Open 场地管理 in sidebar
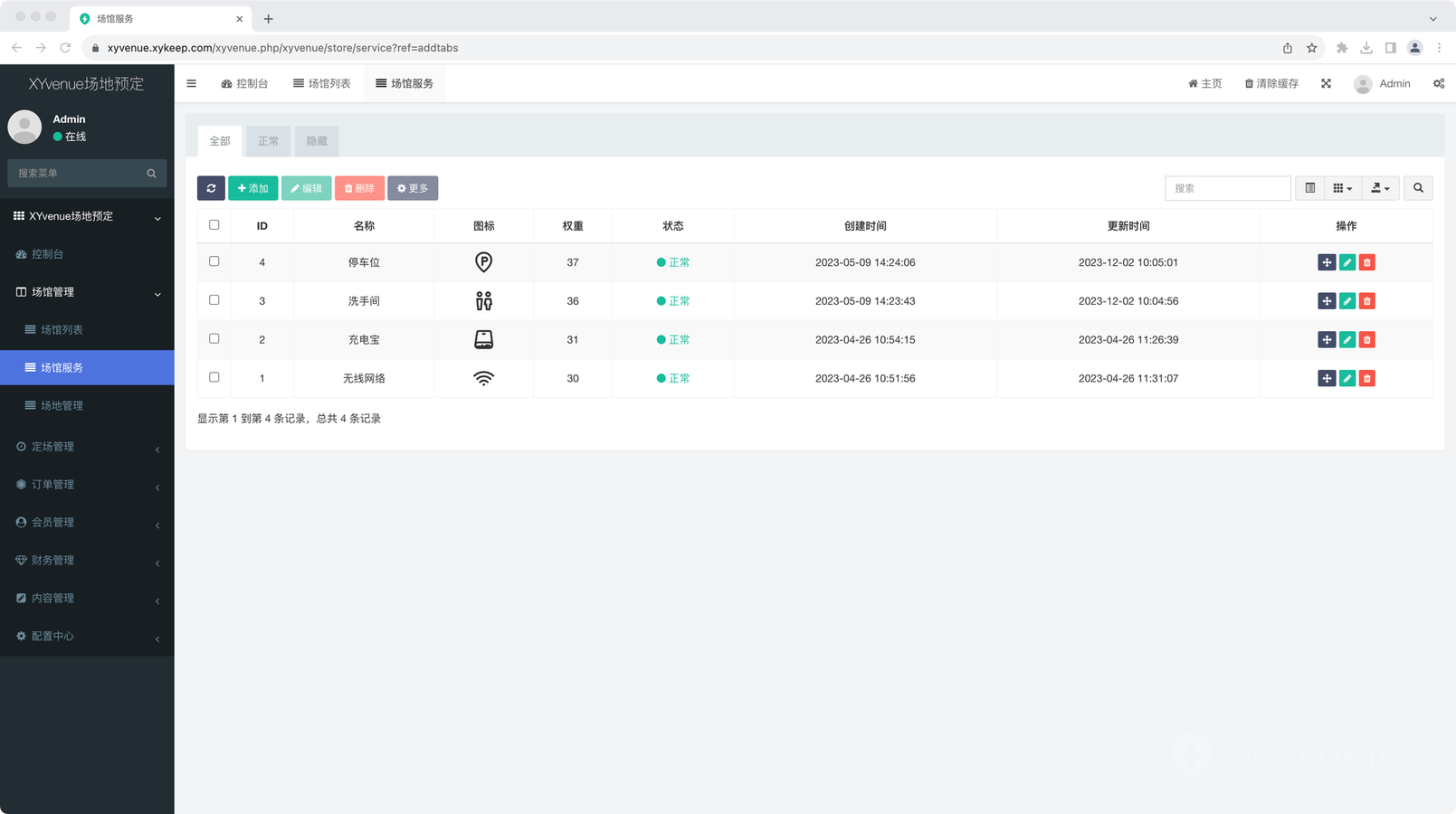The width and height of the screenshot is (1456, 814). 62,405
